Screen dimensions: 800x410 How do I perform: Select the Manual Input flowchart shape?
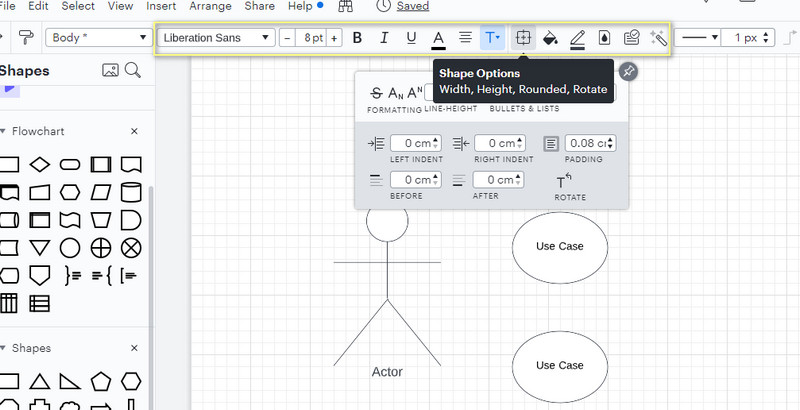point(40,192)
